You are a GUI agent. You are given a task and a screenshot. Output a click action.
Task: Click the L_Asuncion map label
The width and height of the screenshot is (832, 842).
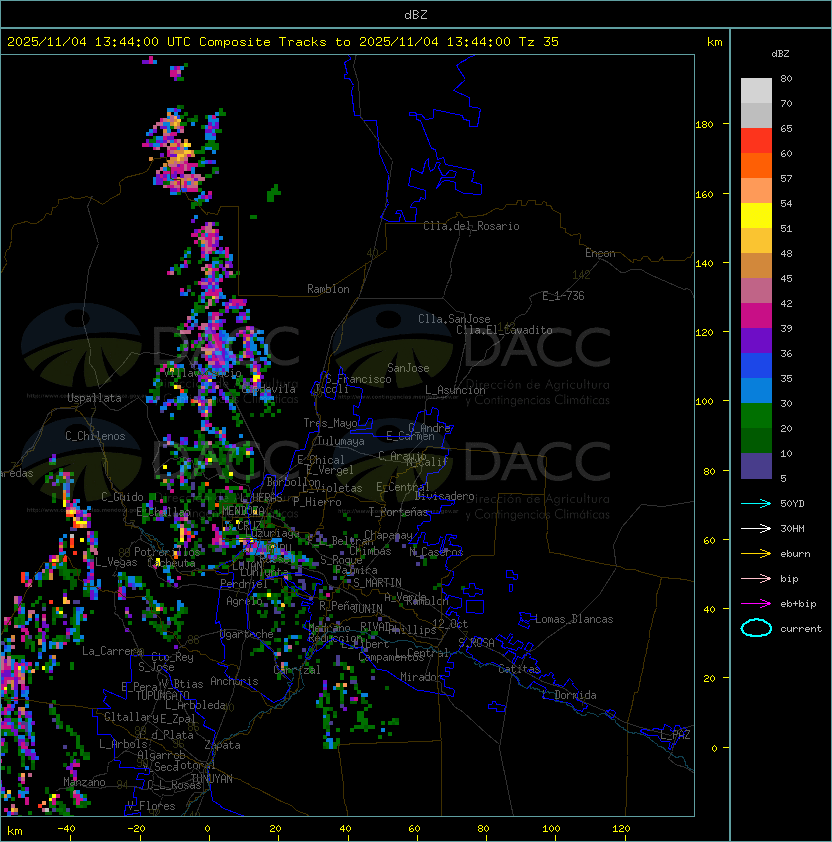(455, 390)
